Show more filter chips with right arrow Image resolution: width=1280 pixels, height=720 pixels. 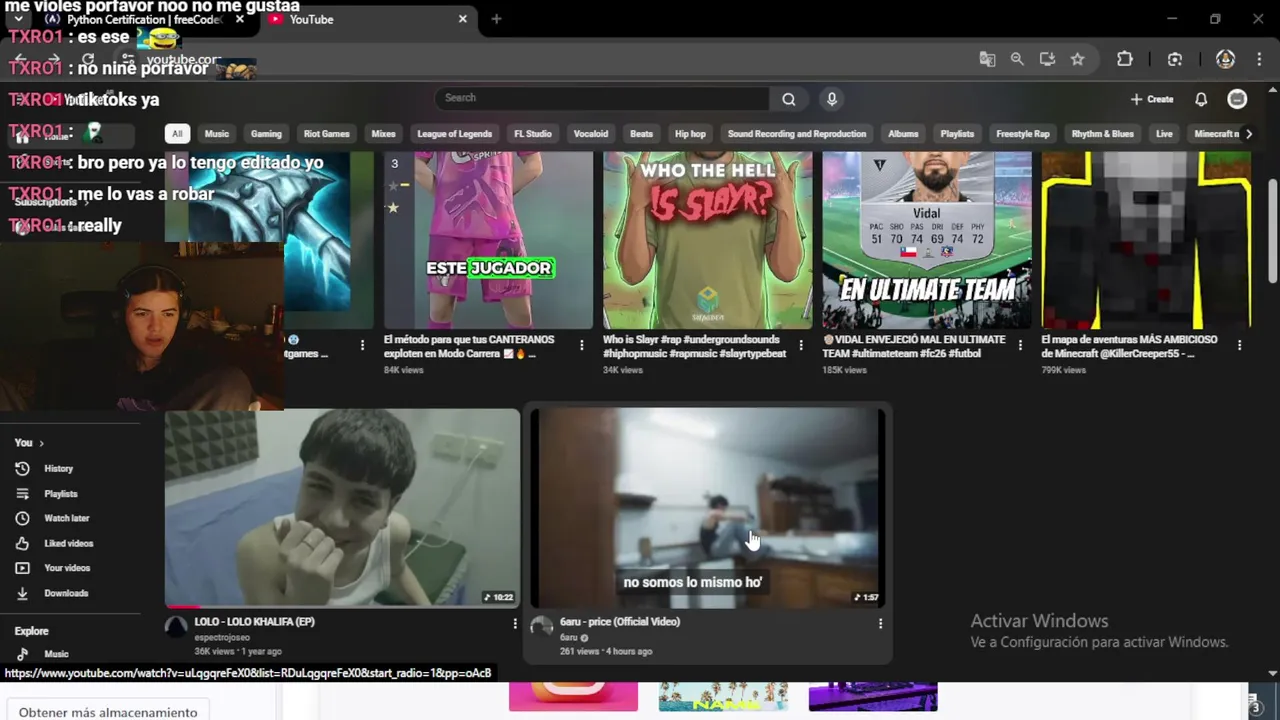[1248, 134]
